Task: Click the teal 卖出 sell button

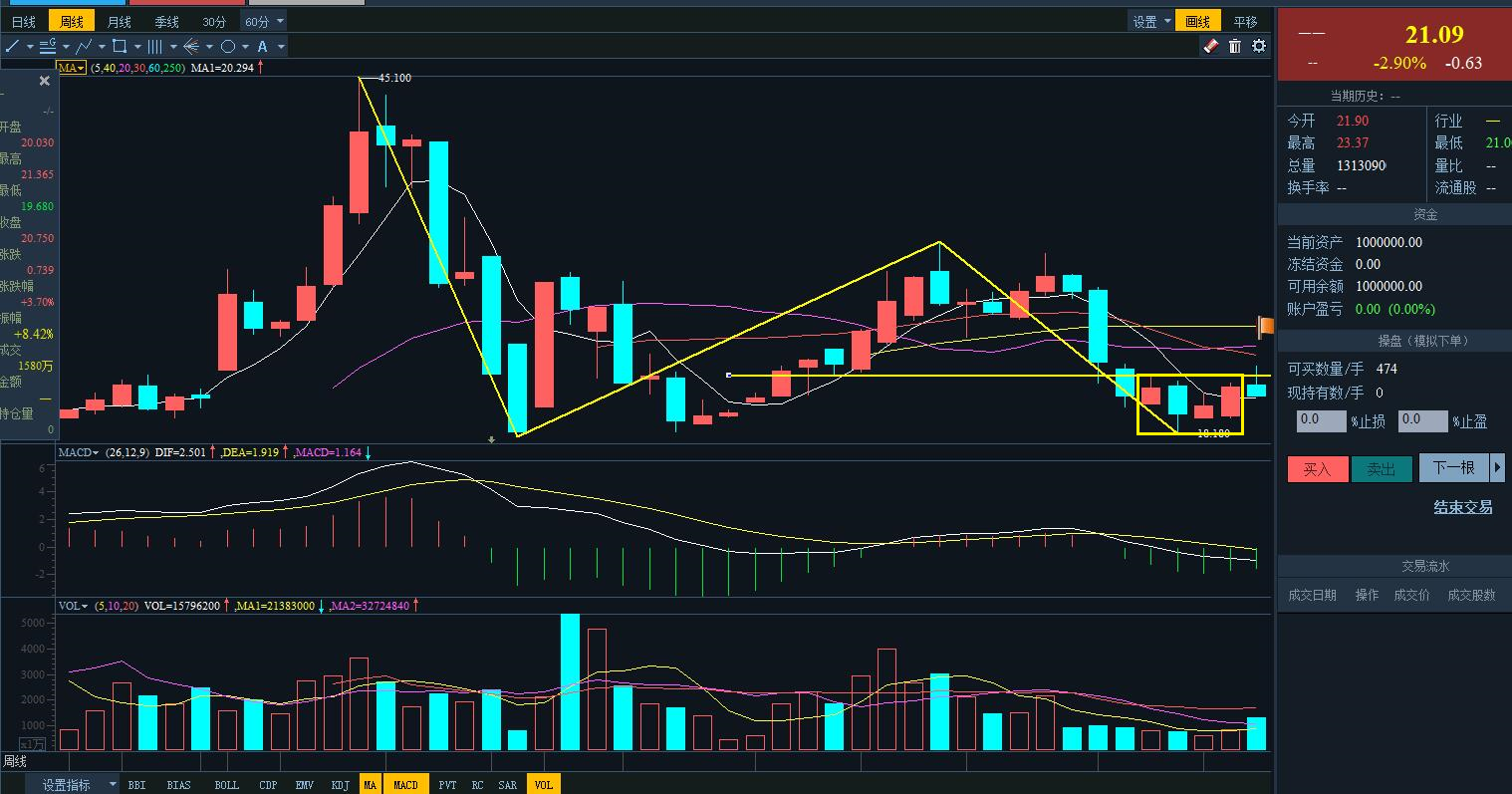Action: [1382, 468]
